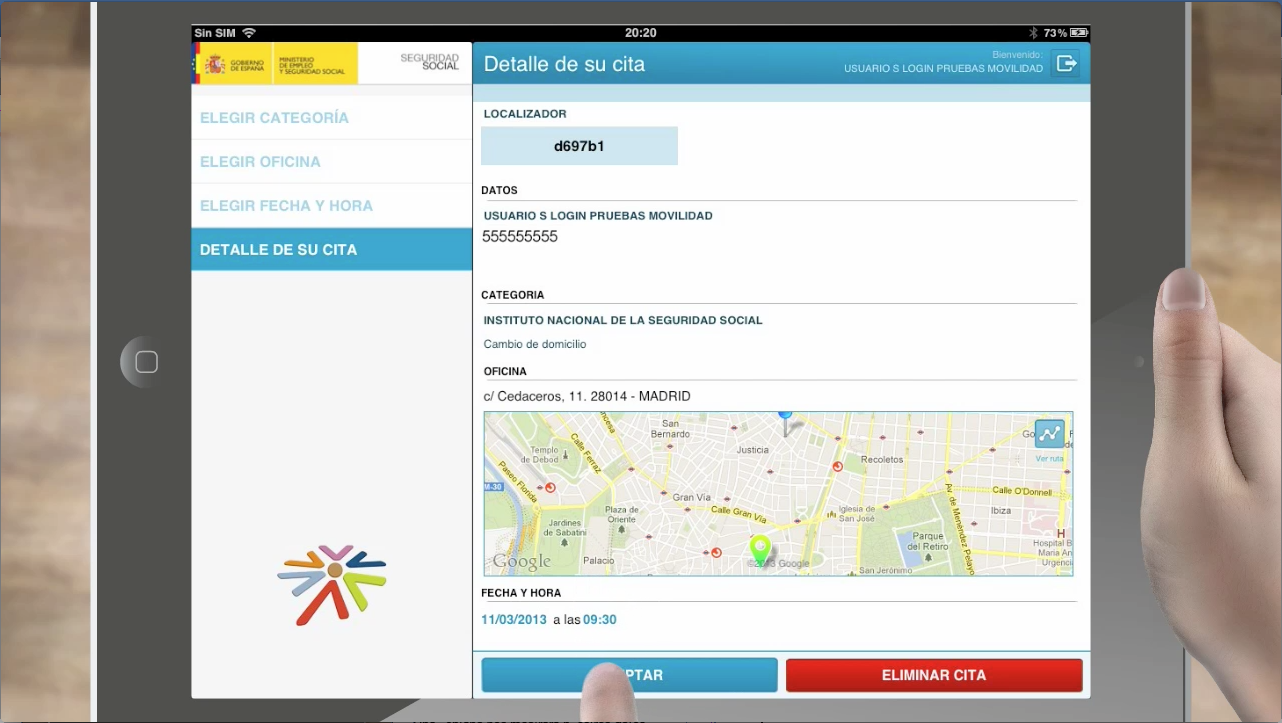The height and width of the screenshot is (723, 1282).
Task: Select the ELEGIR OFICINA menu step
Action: pos(331,162)
